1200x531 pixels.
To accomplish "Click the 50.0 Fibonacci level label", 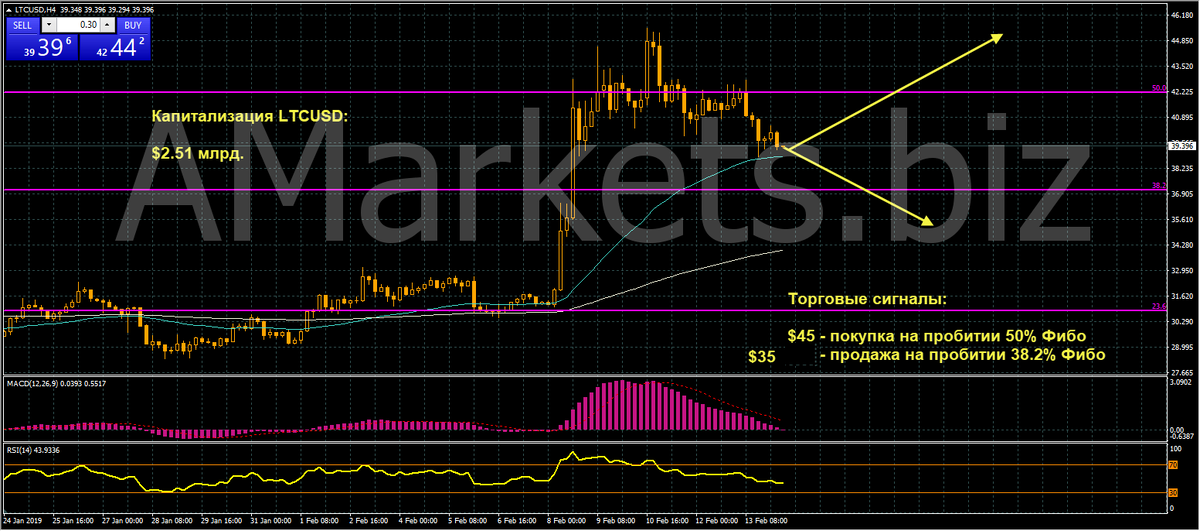I will [x=1159, y=88].
